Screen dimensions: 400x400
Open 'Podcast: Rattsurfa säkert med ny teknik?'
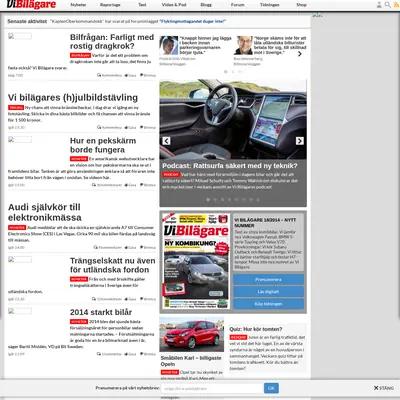point(230,166)
